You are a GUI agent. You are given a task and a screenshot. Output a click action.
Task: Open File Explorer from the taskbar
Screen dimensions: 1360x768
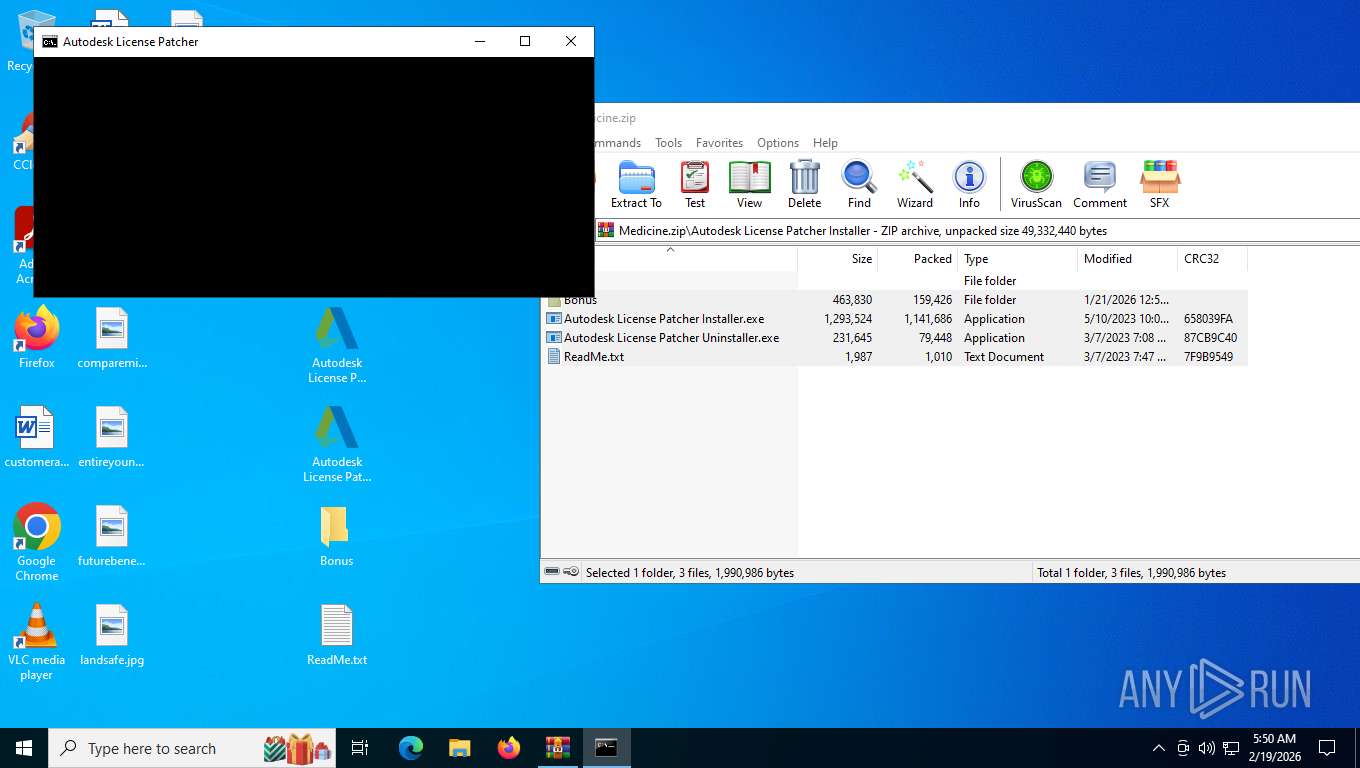[x=460, y=748]
